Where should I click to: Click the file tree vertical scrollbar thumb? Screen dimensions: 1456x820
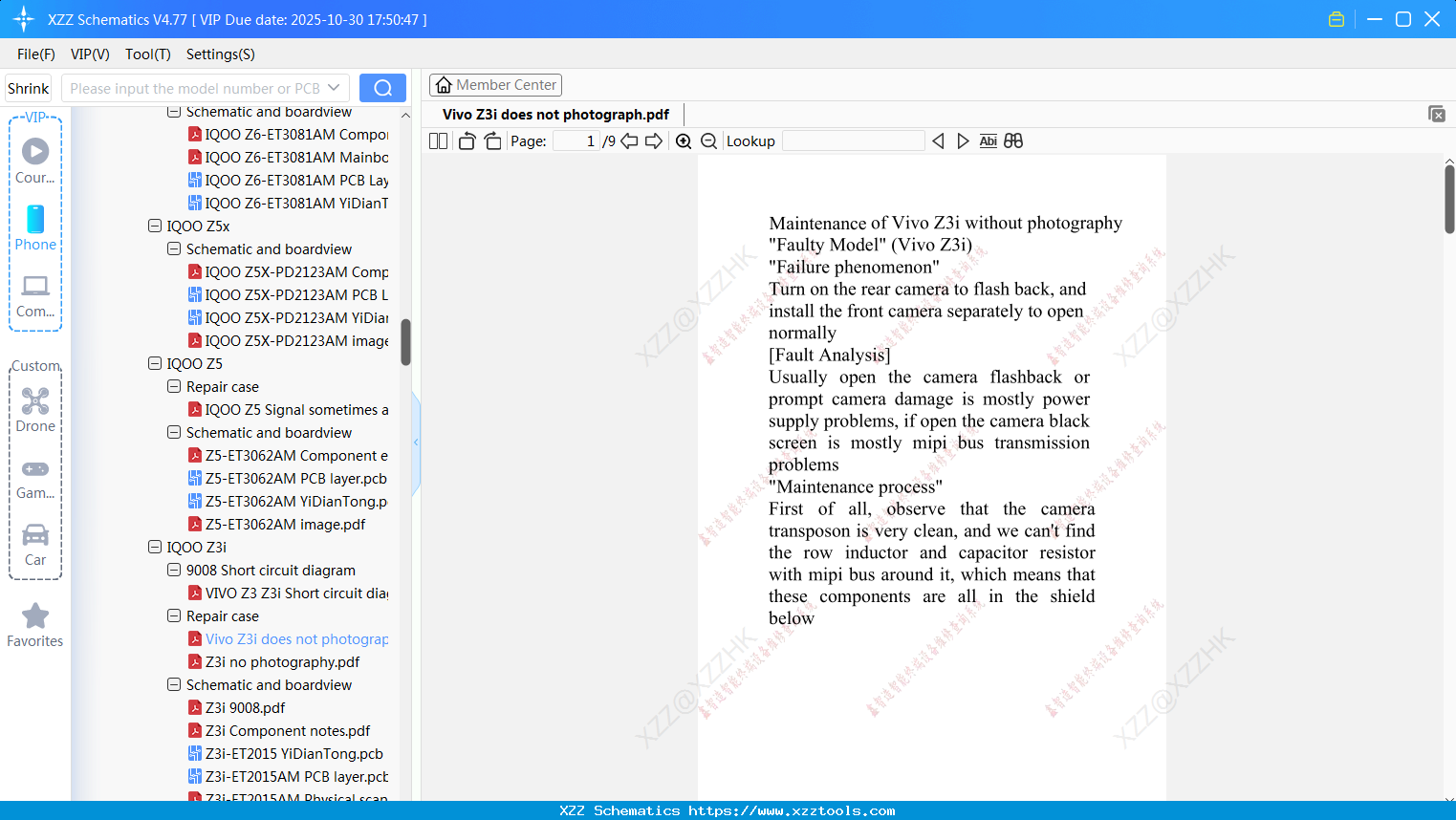click(405, 342)
